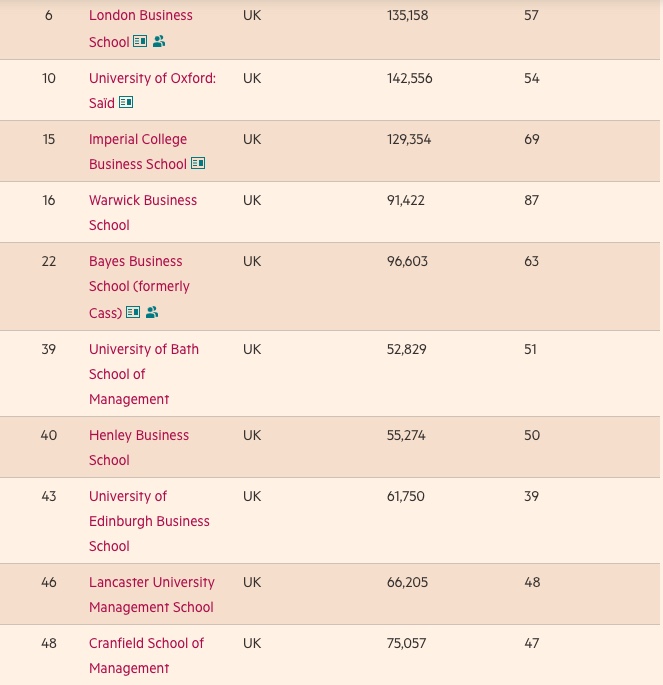The image size is (663, 685).
Task: Open Cranfield School of Management link
Action: [146, 655]
